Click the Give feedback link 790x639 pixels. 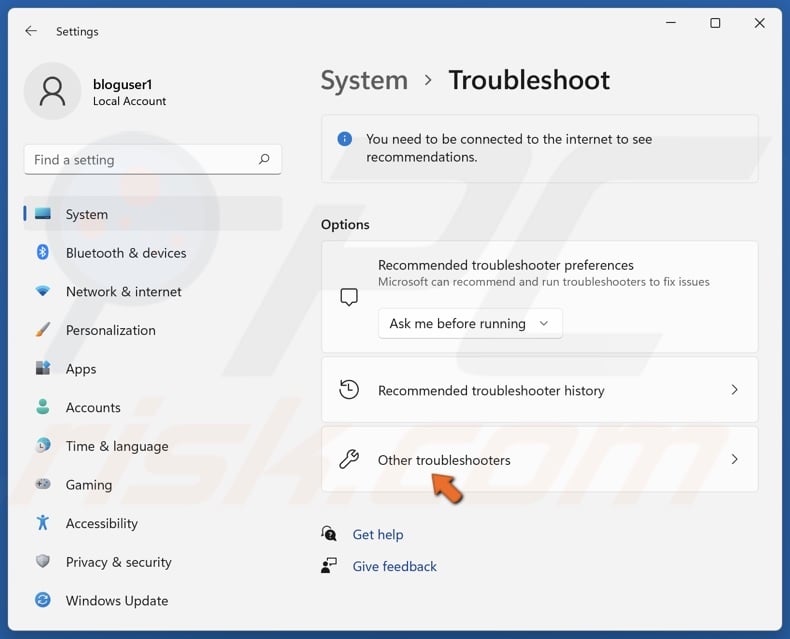tap(394, 566)
